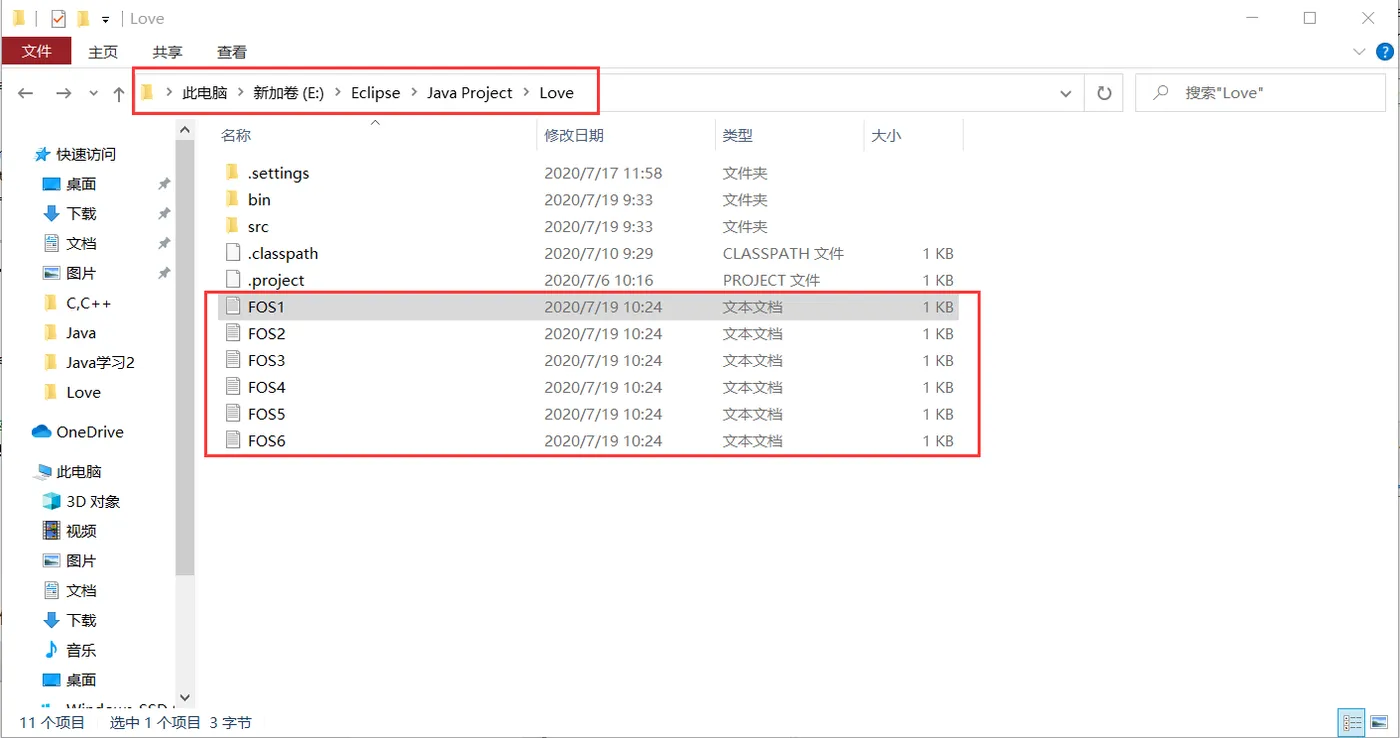Screen dimensions: 1400x738
Task: Expand the address bar history dropdown
Action: click(1066, 93)
